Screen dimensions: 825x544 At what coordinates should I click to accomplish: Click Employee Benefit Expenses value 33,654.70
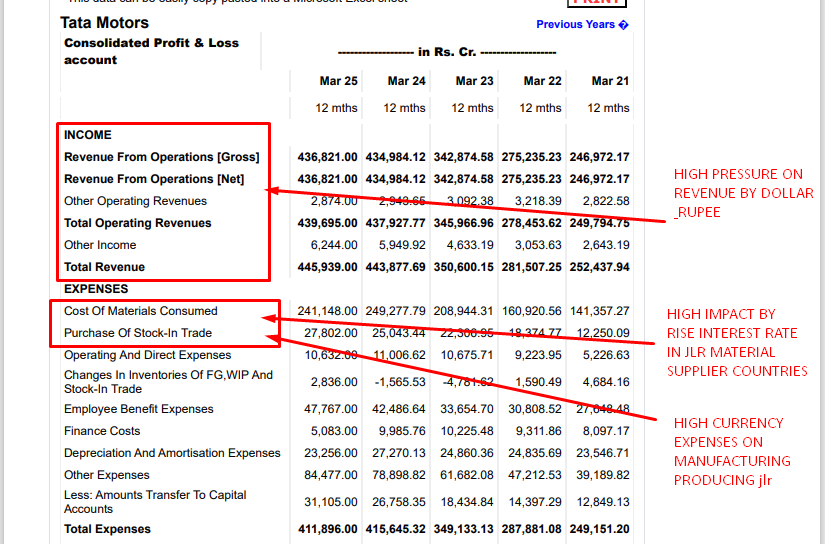coord(467,409)
